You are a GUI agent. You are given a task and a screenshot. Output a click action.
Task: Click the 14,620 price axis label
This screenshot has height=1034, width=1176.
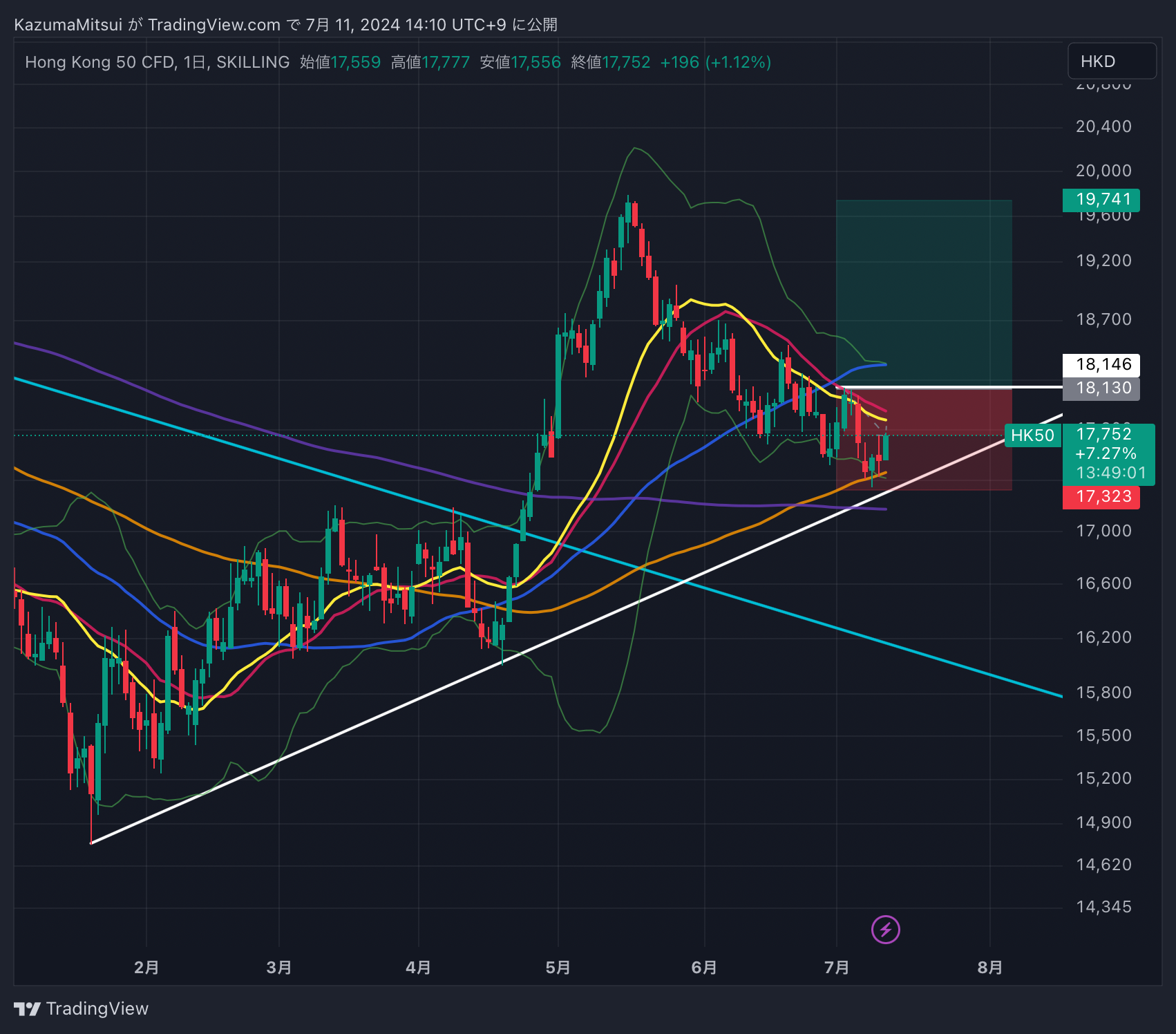[1103, 865]
